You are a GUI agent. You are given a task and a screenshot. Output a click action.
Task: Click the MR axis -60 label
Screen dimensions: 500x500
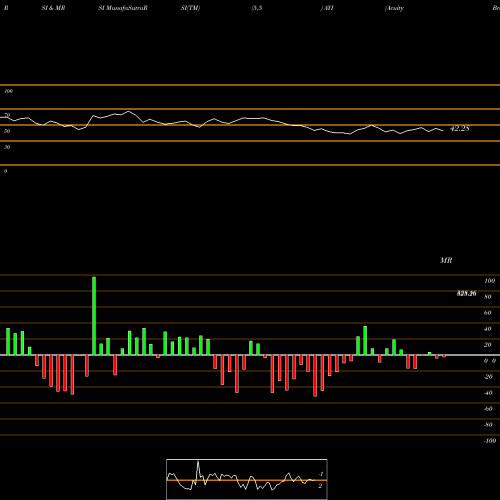(x=488, y=409)
